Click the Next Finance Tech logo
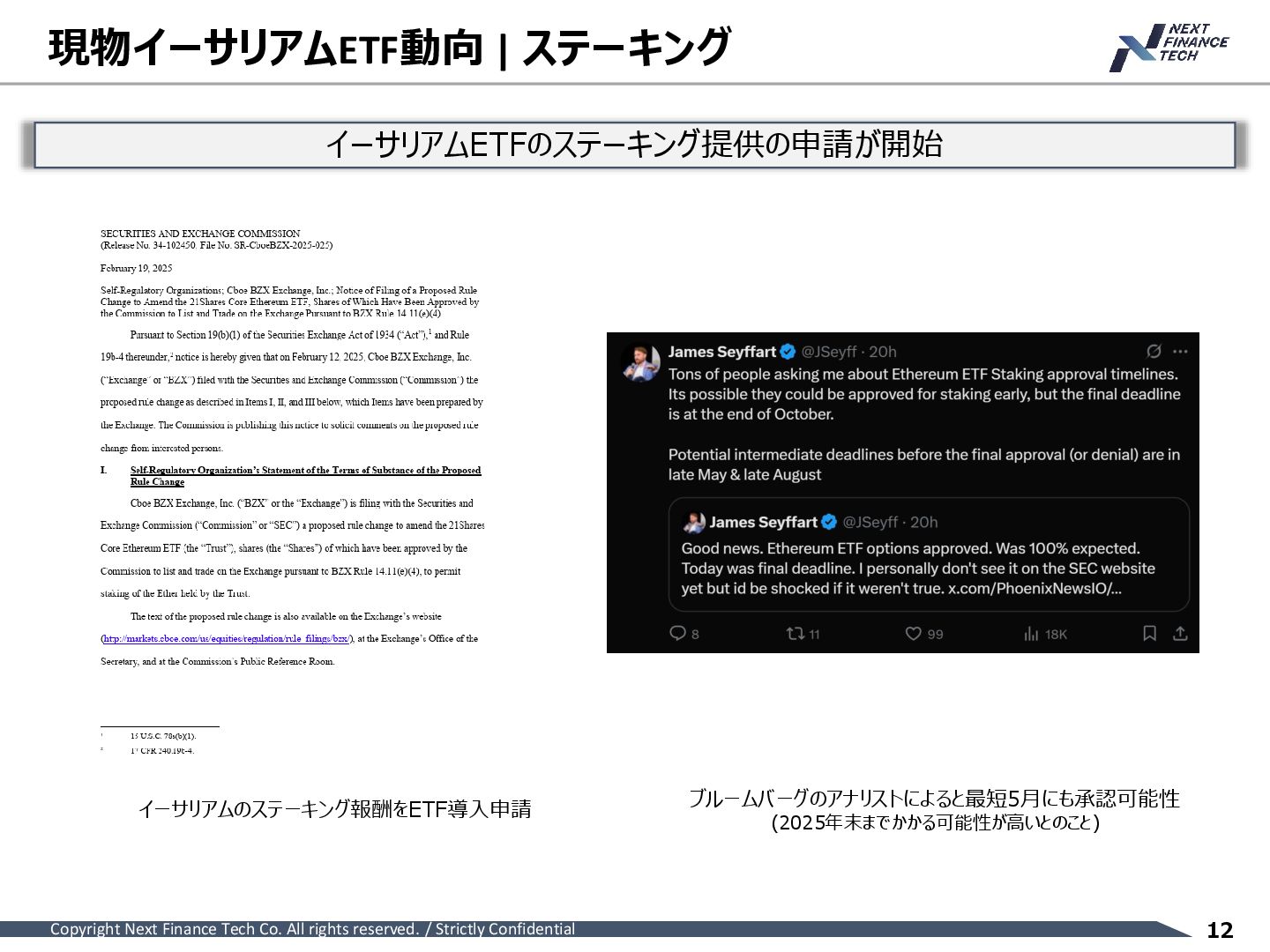The width and height of the screenshot is (1270, 952). (x=1169, y=48)
